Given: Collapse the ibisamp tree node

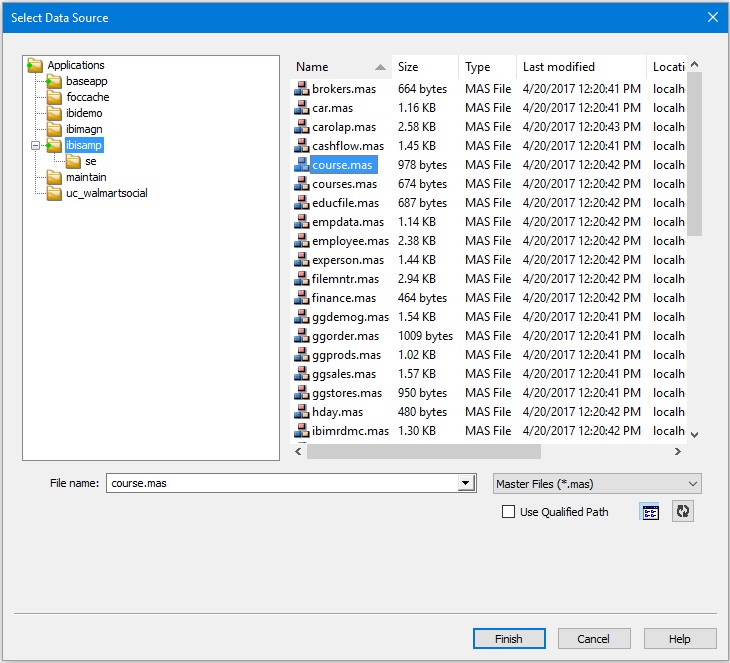Looking at the screenshot, I should click(x=35, y=145).
